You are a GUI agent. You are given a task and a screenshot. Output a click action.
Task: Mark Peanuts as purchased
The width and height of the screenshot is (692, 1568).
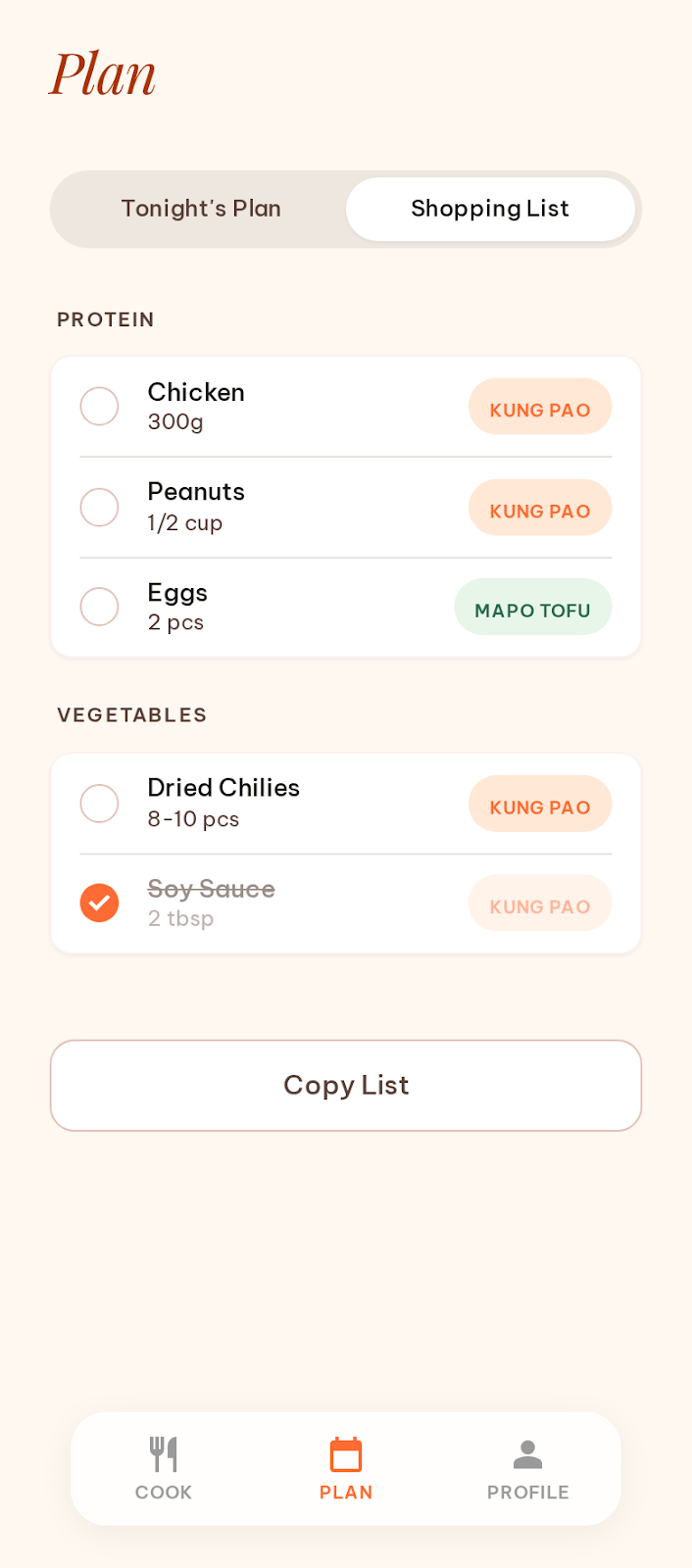(99, 507)
